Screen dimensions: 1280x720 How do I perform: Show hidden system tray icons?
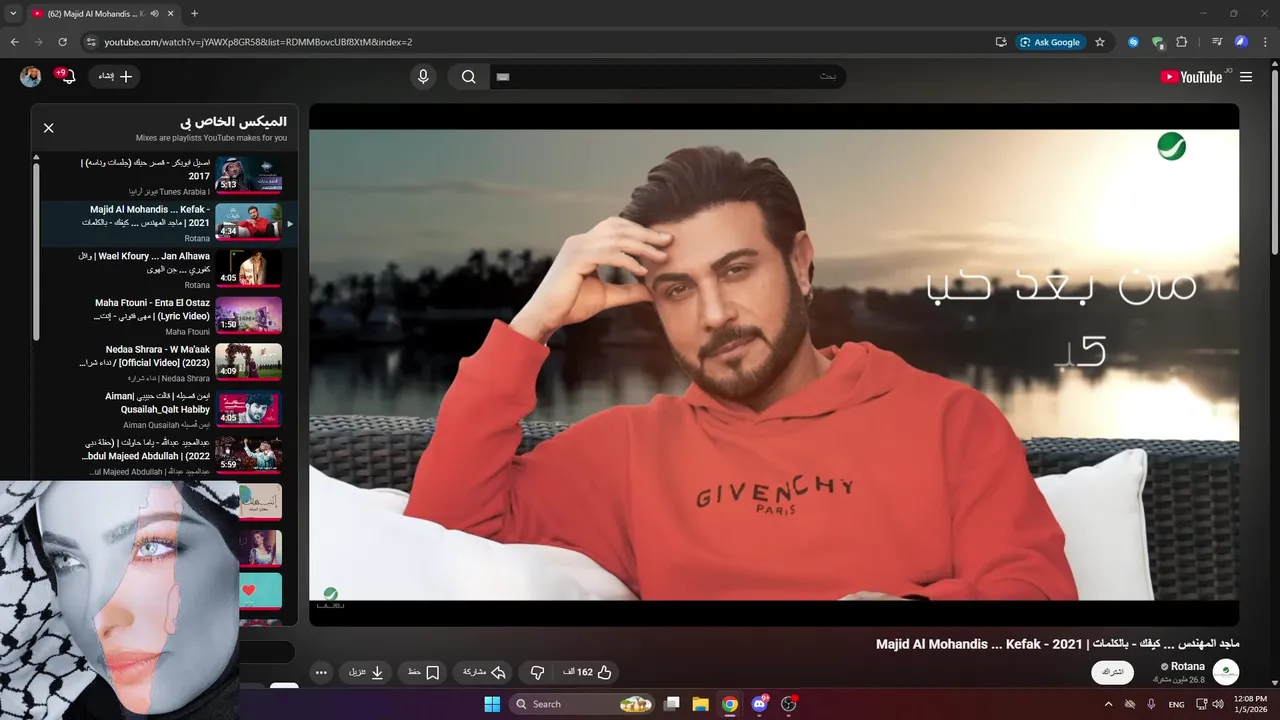[1108, 704]
